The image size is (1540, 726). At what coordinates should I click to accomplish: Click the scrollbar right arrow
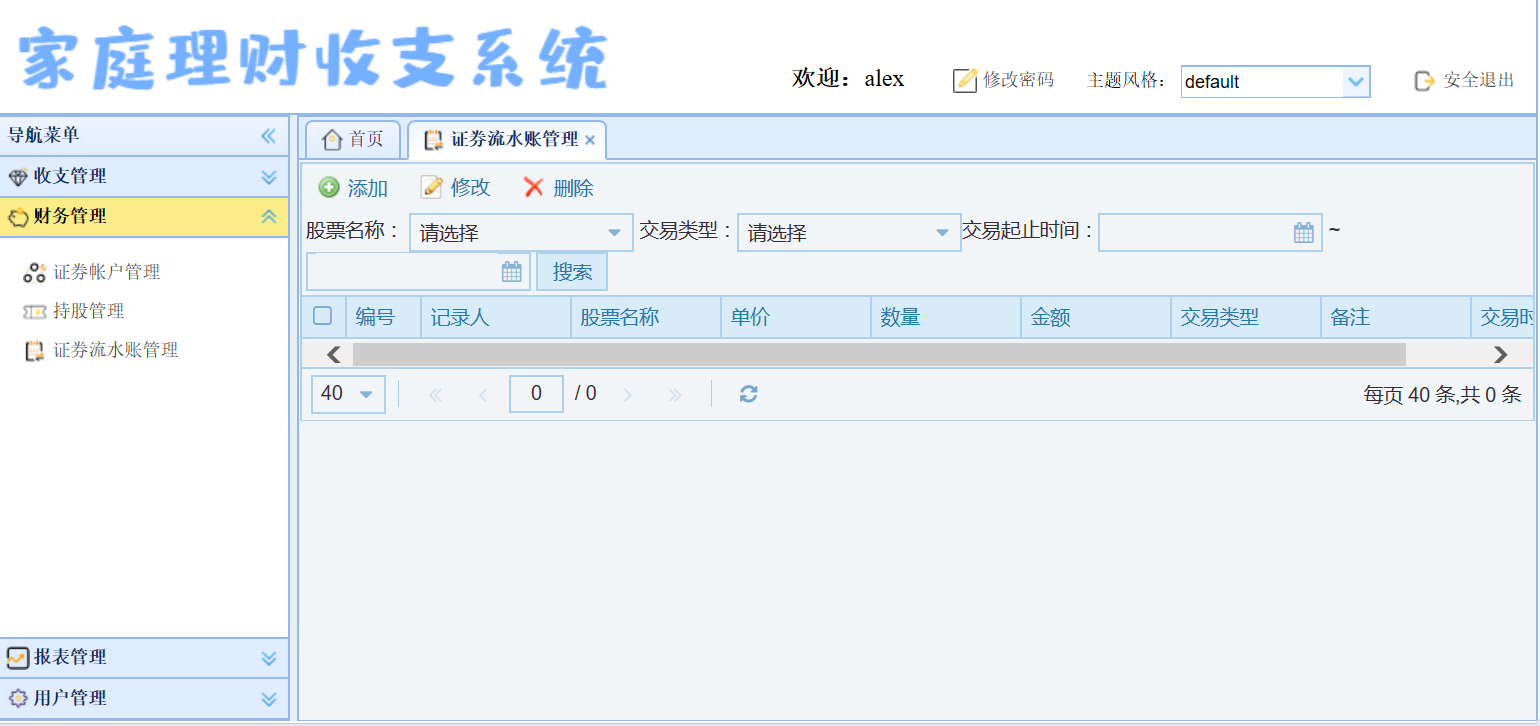tap(1500, 354)
